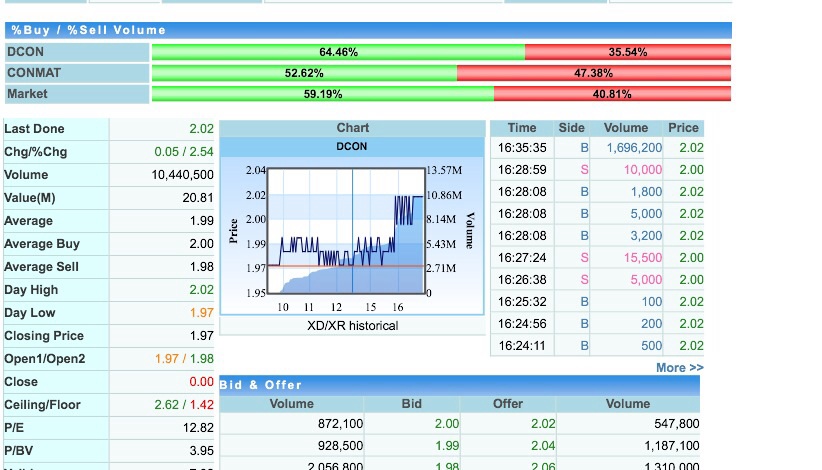Image resolution: width=822 pixels, height=470 pixels.
Task: Select Market sell bar 40.81%
Action: tap(612, 94)
